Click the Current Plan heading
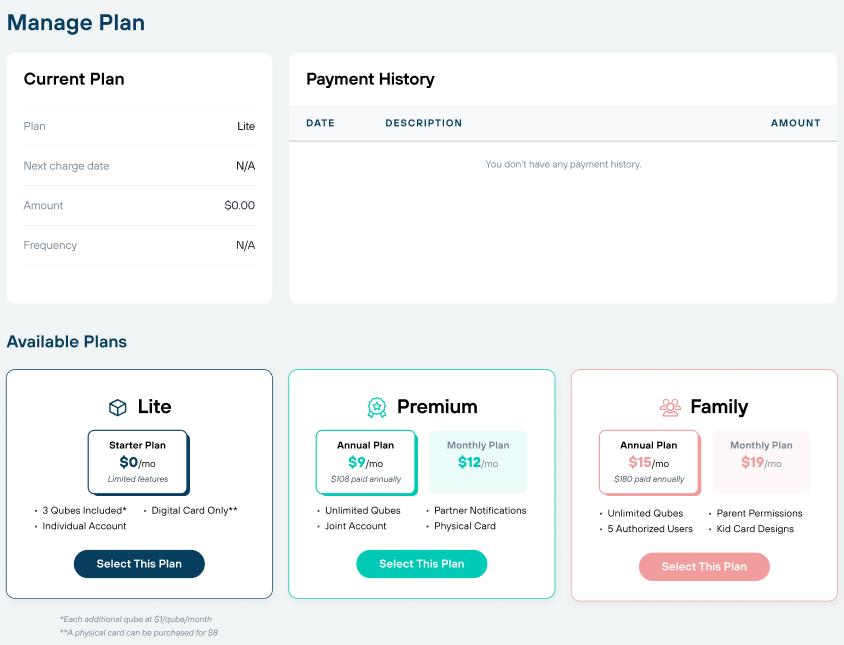The width and height of the screenshot is (844, 645). pyautogui.click(x=74, y=79)
